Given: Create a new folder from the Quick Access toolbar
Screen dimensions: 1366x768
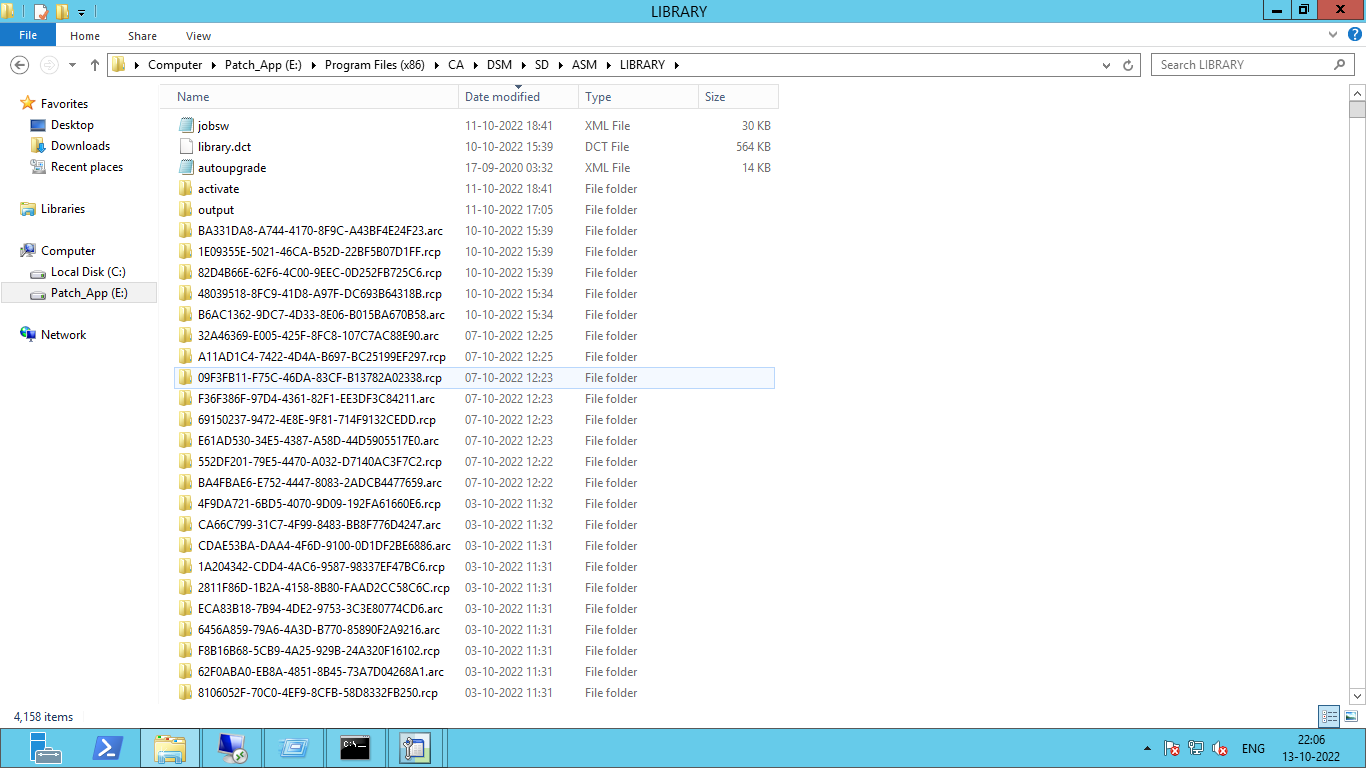Looking at the screenshot, I should pyautogui.click(x=62, y=11).
